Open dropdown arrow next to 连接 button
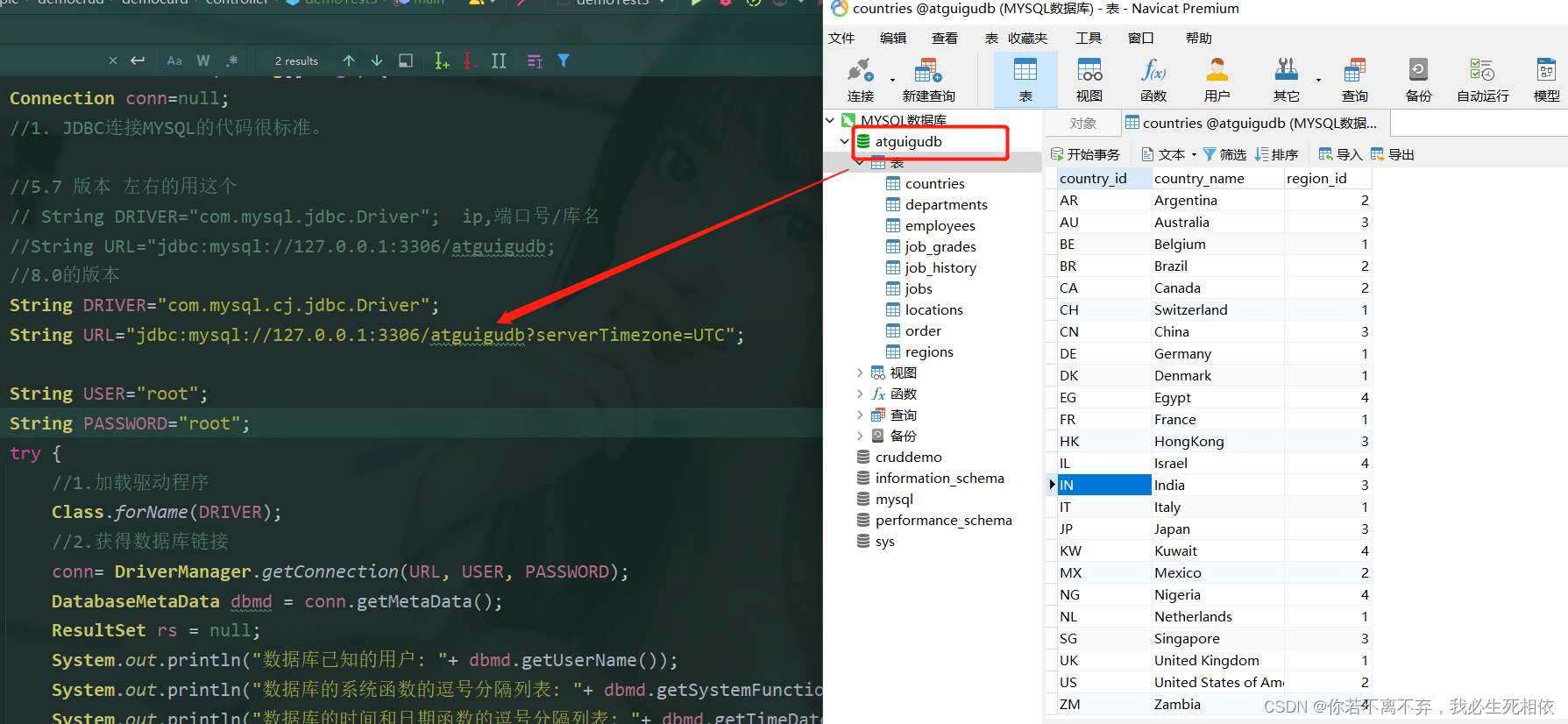1568x724 pixels. (x=892, y=80)
